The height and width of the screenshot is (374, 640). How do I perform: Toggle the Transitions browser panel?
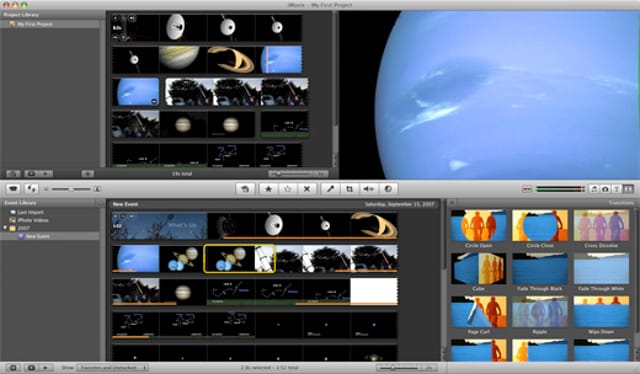click(x=629, y=189)
